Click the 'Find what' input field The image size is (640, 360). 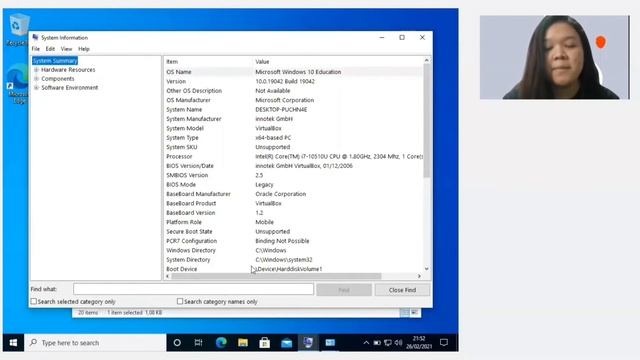pyautogui.click(x=193, y=289)
